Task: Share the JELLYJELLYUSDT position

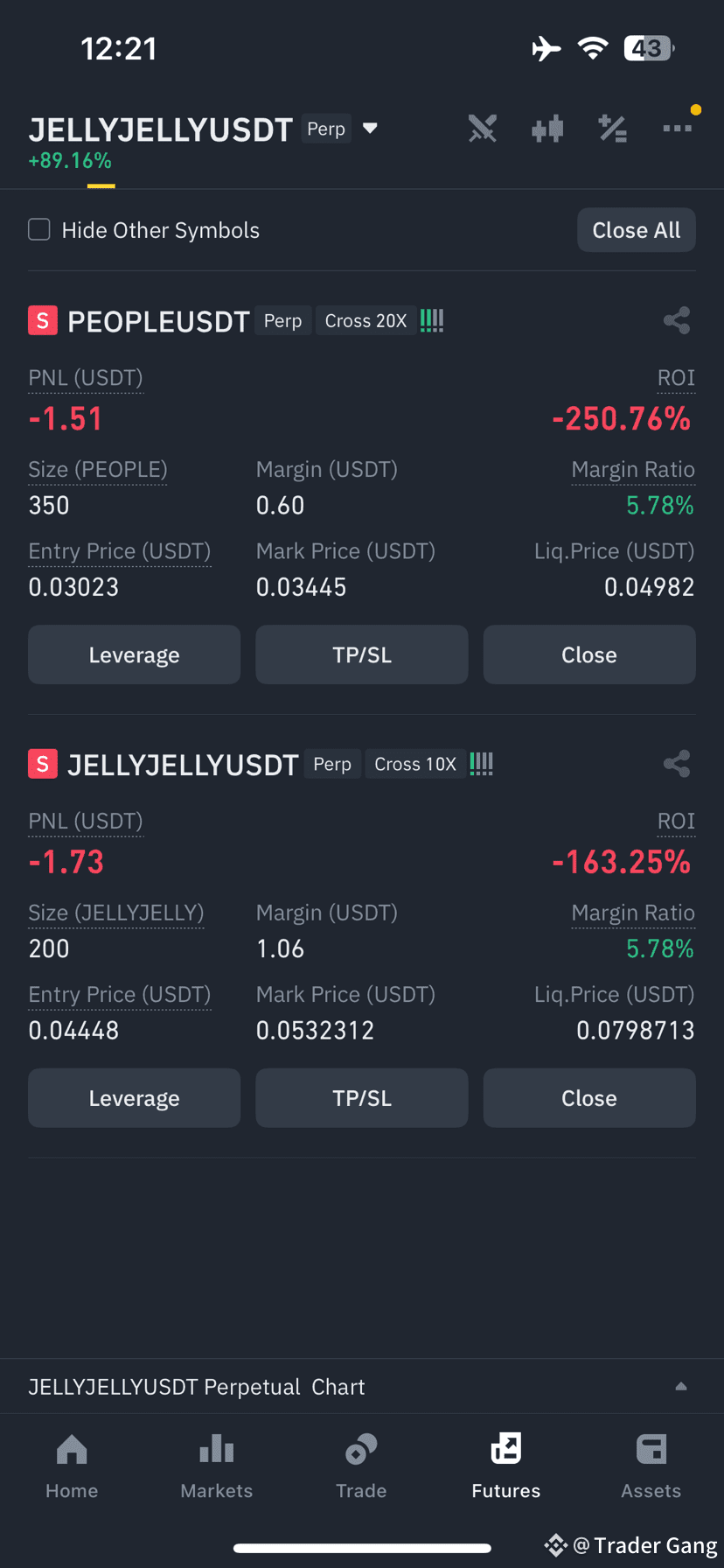Action: pos(677,764)
